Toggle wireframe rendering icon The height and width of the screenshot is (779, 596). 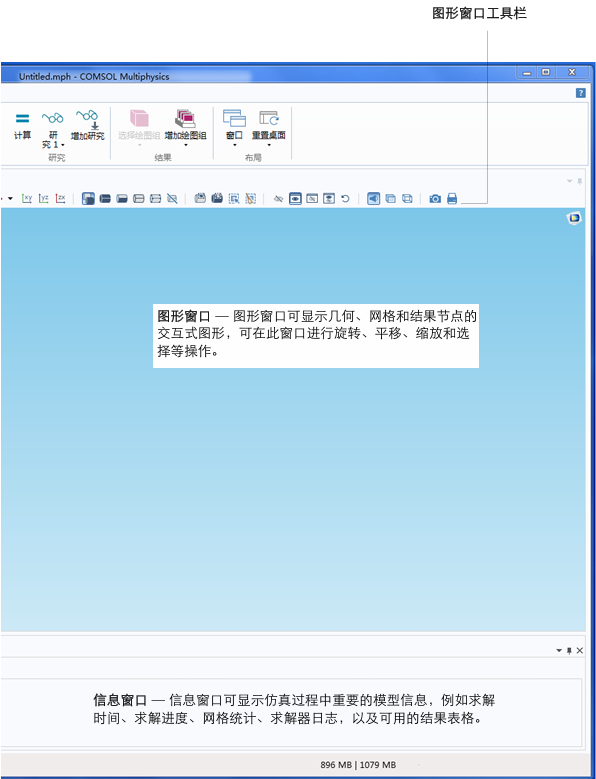pyautogui.click(x=407, y=199)
